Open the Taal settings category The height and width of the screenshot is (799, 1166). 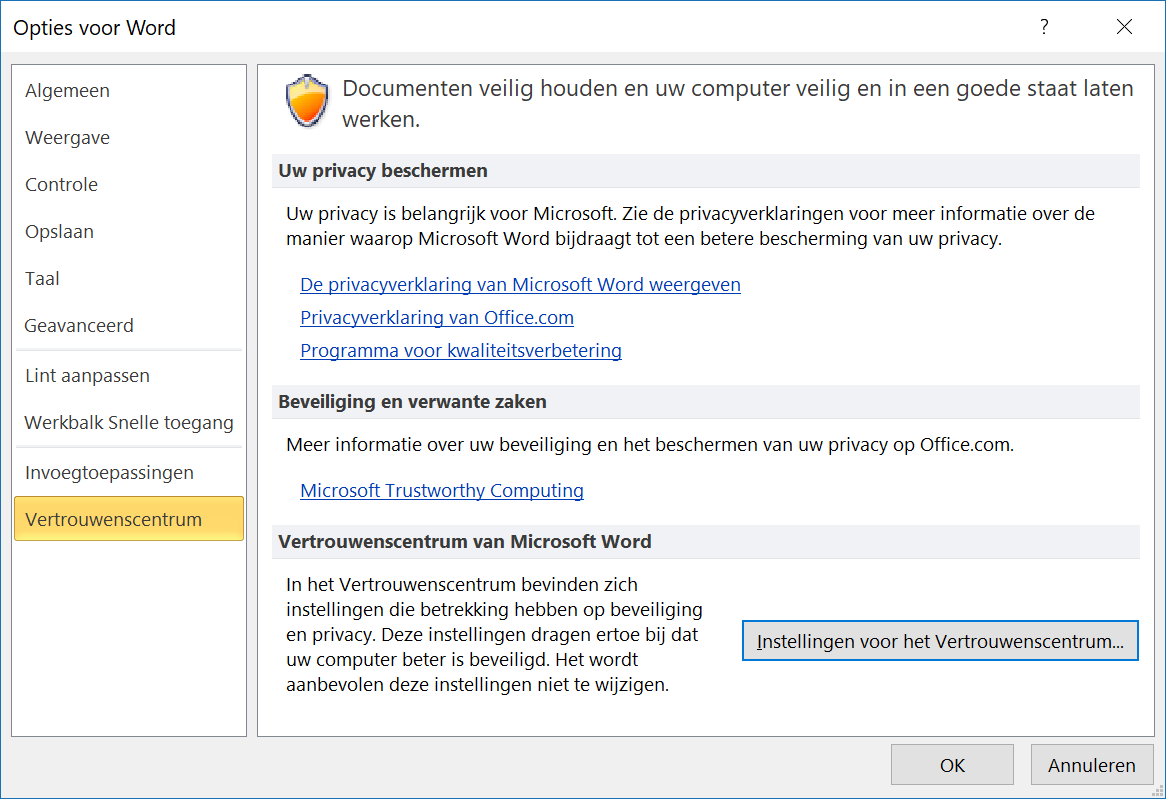[43, 279]
